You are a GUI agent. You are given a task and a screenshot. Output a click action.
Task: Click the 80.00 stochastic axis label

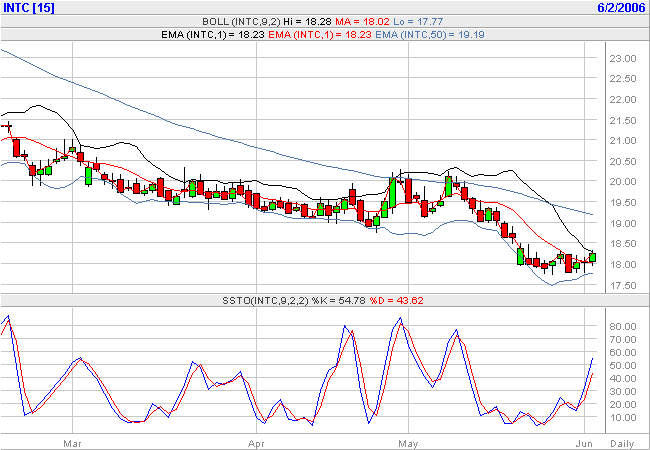click(x=623, y=327)
